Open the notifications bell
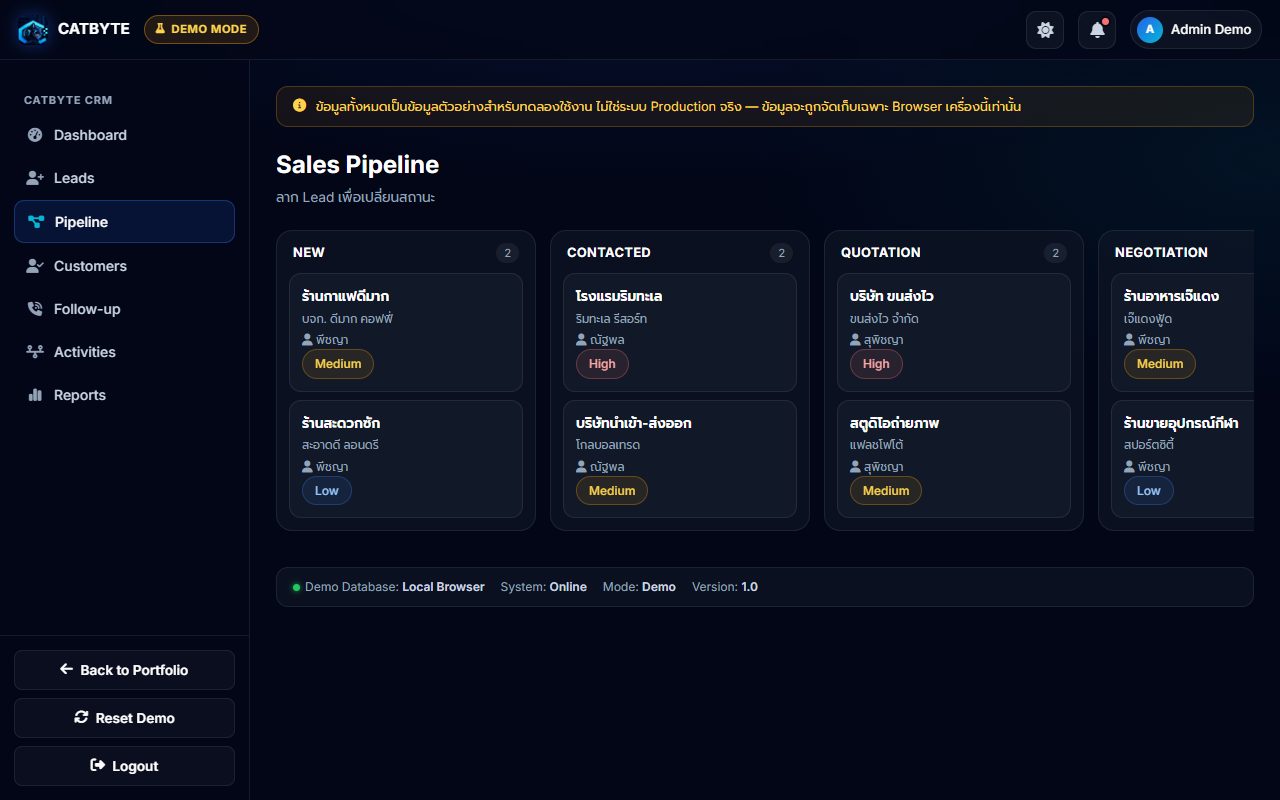The width and height of the screenshot is (1280, 800). pos(1097,30)
